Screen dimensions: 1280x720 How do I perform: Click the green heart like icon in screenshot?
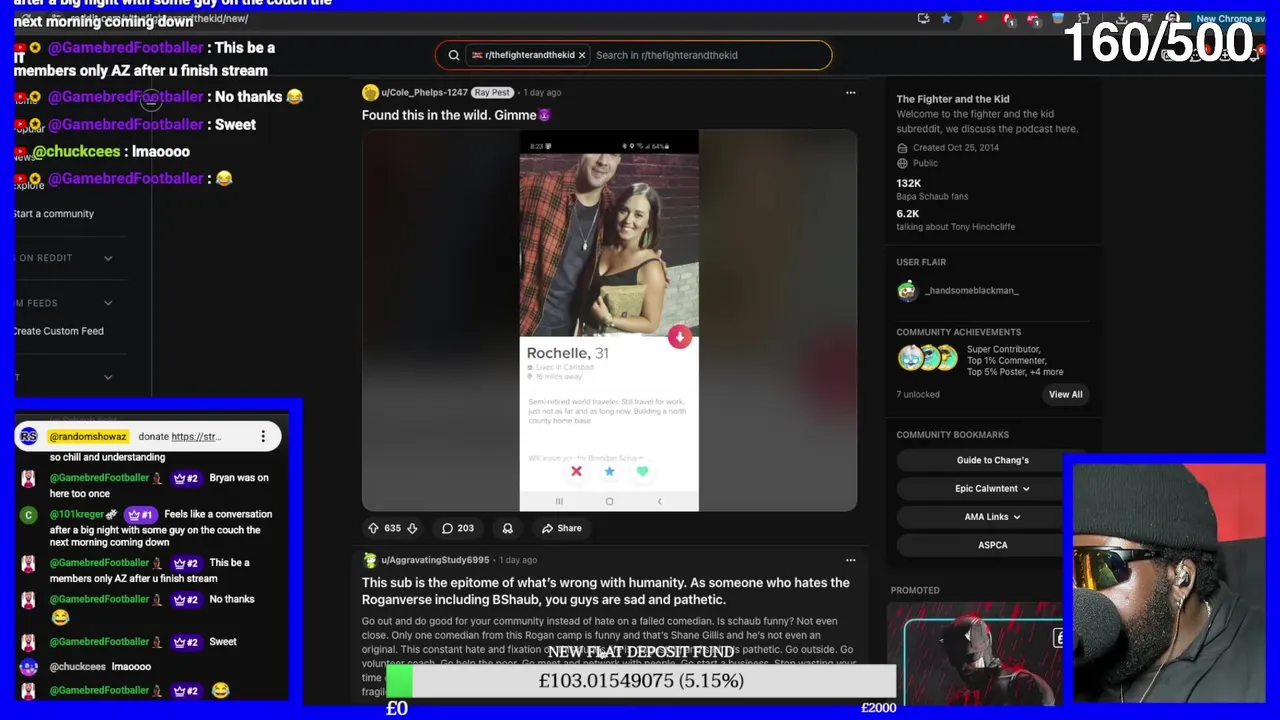(x=642, y=471)
